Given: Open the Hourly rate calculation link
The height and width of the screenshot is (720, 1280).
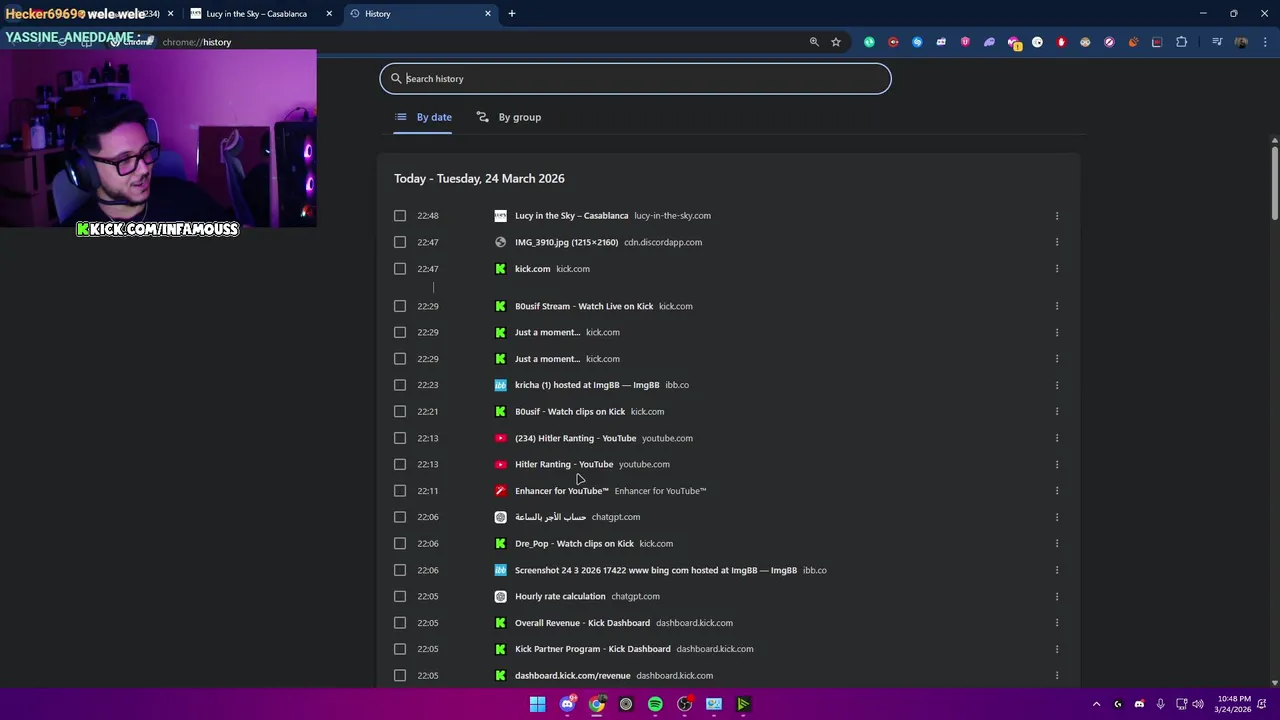Looking at the screenshot, I should pyautogui.click(x=560, y=596).
